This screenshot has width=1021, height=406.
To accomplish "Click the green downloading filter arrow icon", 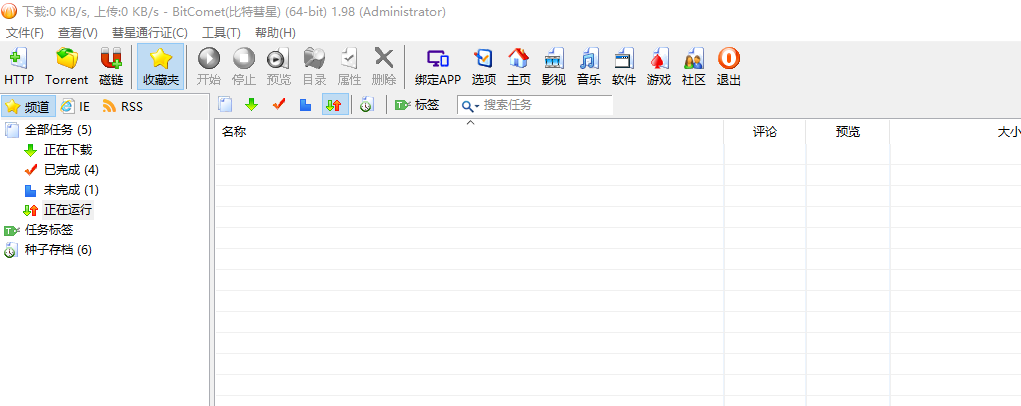I will [251, 105].
